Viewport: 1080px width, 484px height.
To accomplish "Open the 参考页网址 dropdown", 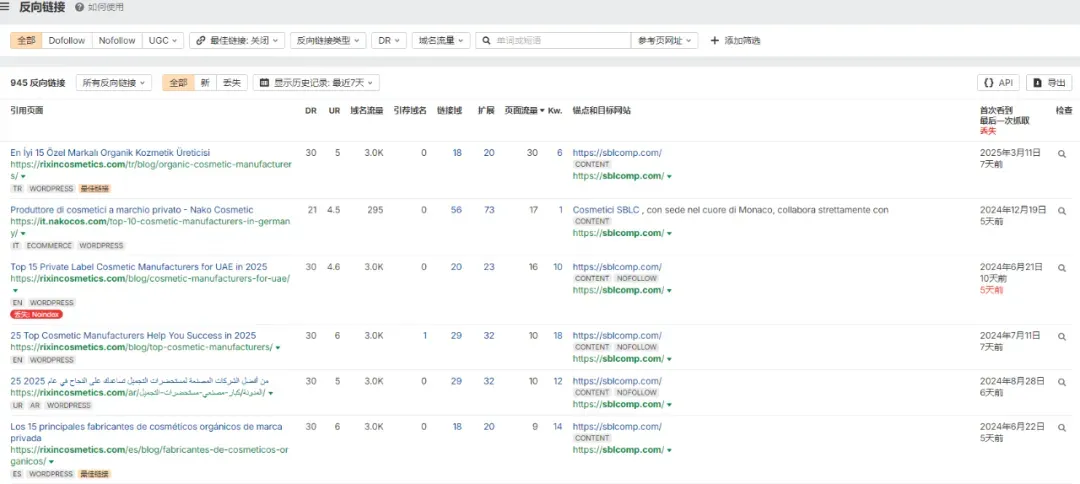I will pos(665,41).
